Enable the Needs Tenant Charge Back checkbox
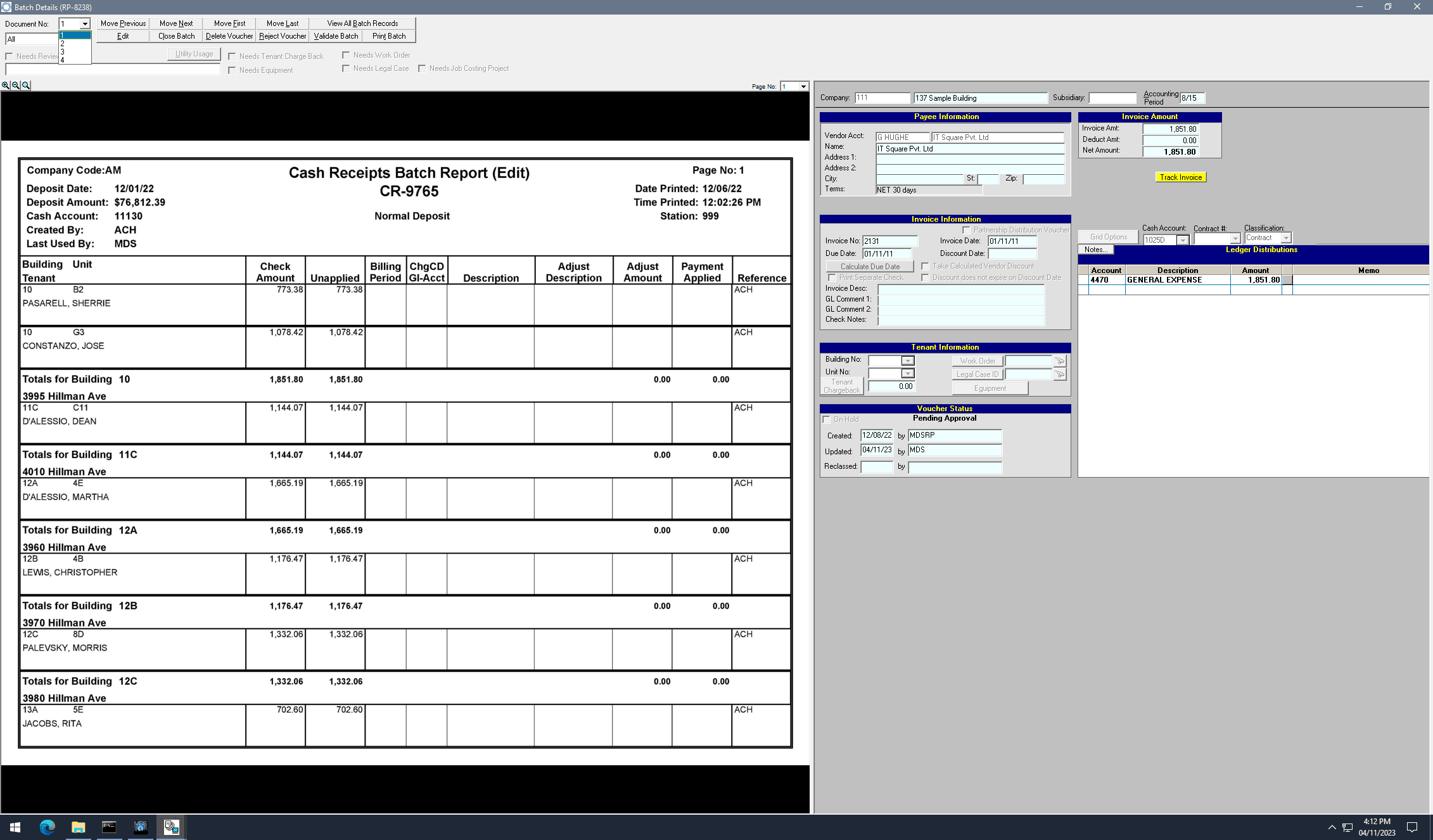The height and width of the screenshot is (840, 1433). 232,56
